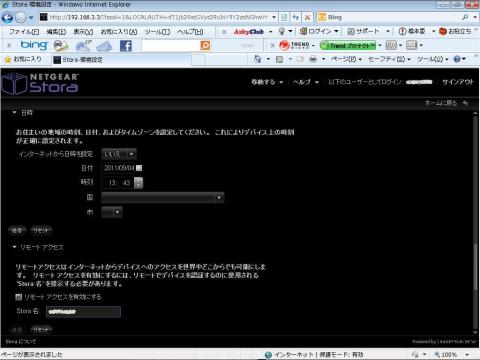Open the セーフティ(S) command bar menu
Viewport: 480px width, 360px height.
[389, 59]
